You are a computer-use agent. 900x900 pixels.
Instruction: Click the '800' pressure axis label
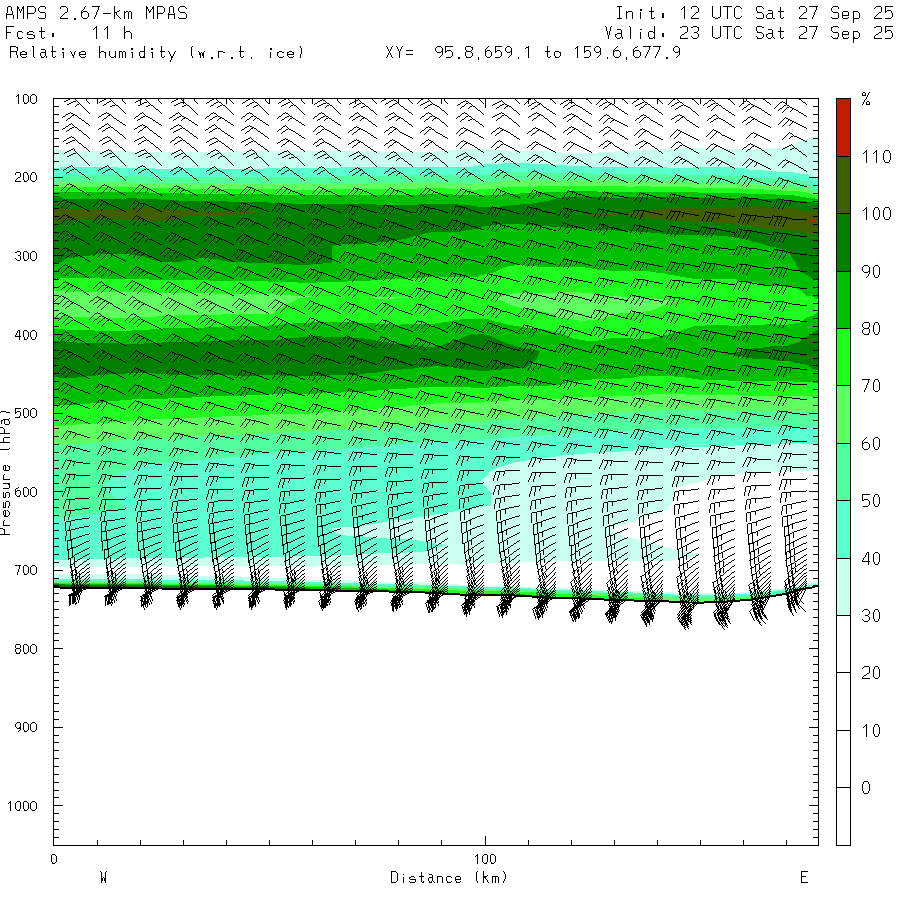coord(26,649)
